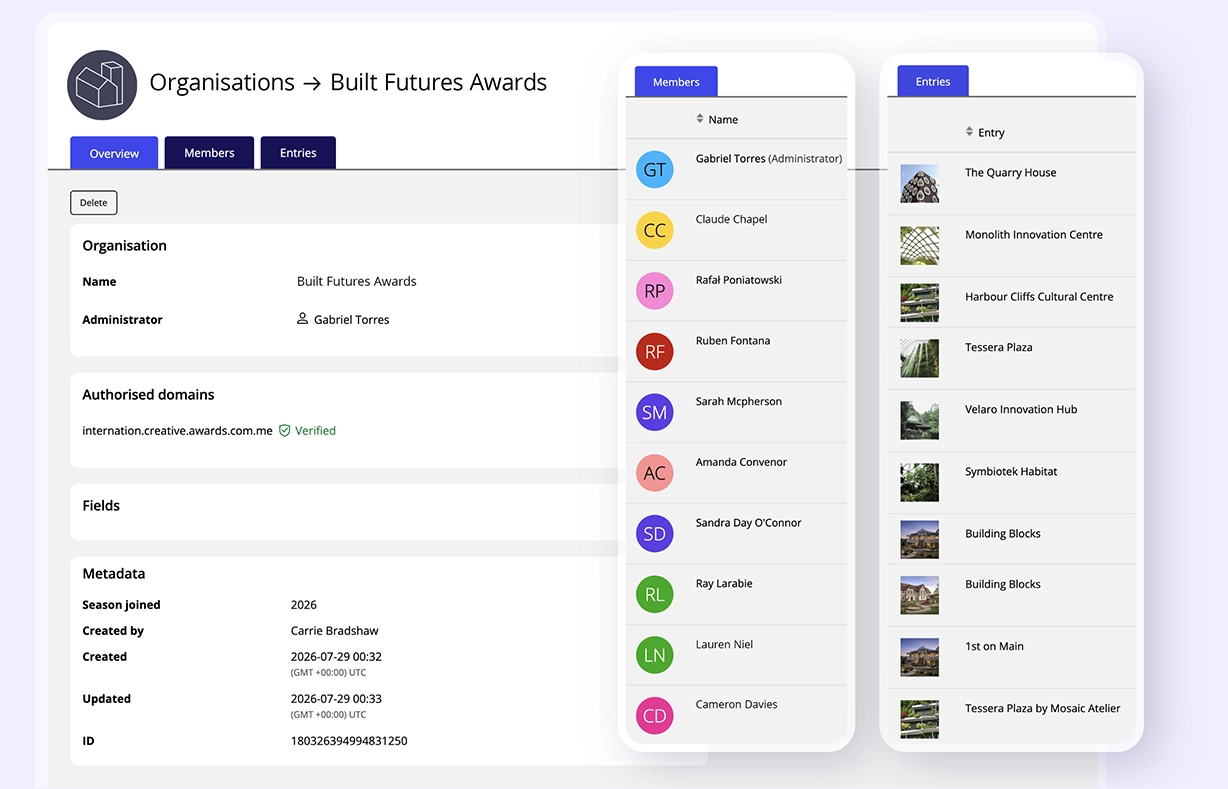Select Sarah Mcpherson member name

click(739, 401)
